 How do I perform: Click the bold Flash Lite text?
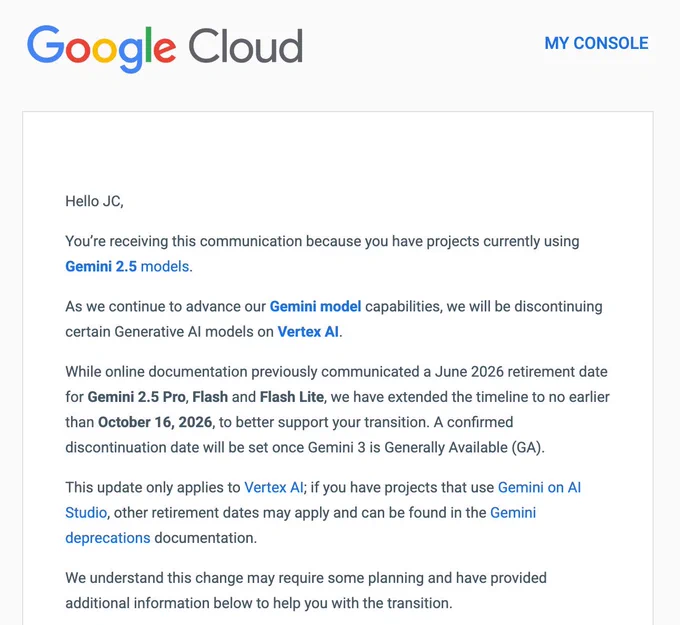click(292, 397)
